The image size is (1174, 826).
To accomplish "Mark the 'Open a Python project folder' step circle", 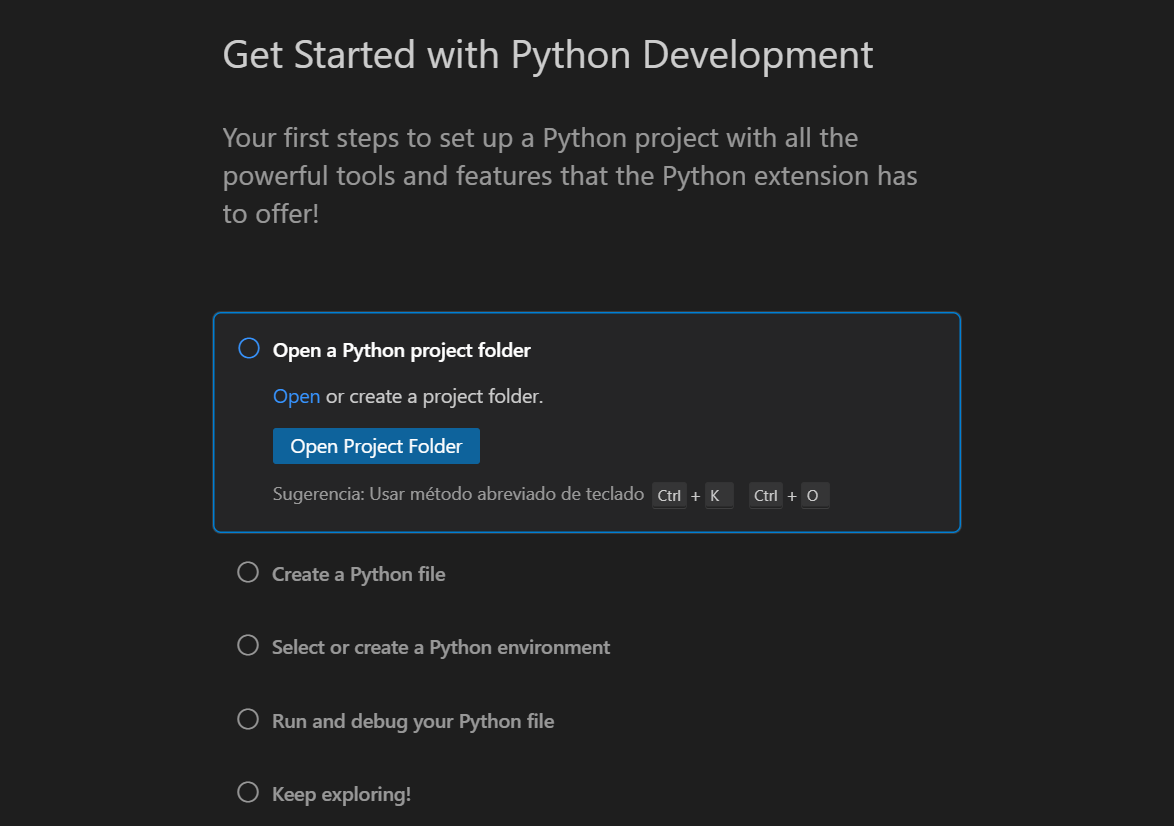I will tap(249, 349).
